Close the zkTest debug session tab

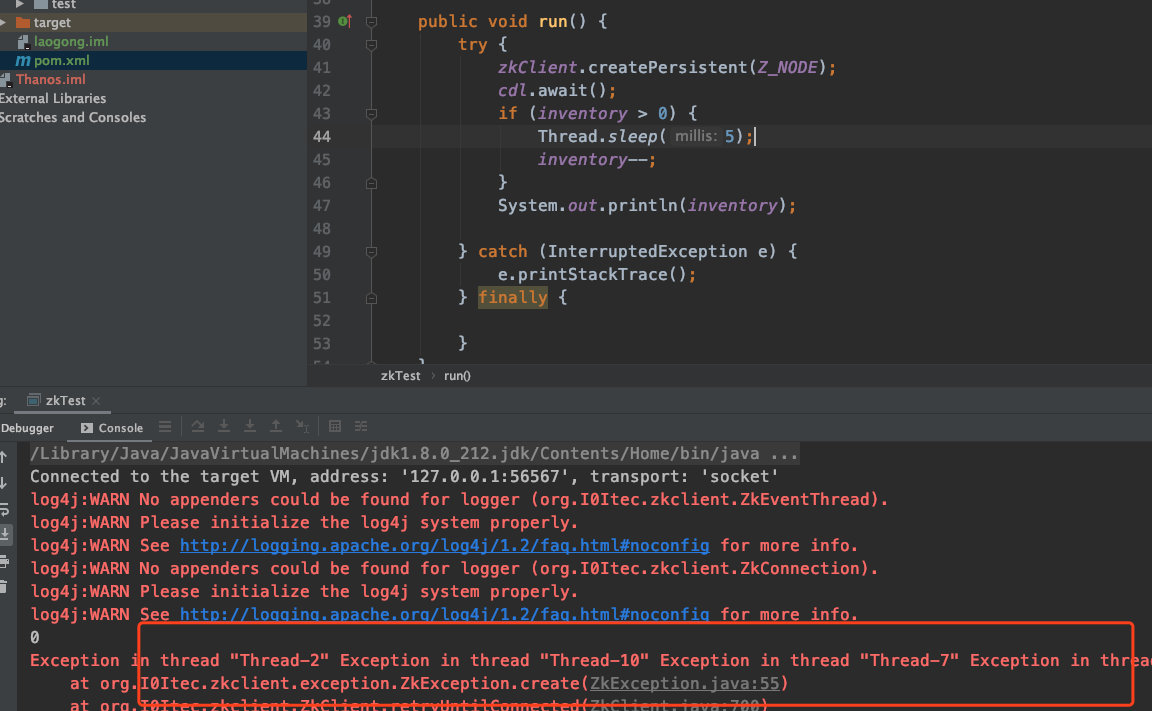[x=96, y=401]
